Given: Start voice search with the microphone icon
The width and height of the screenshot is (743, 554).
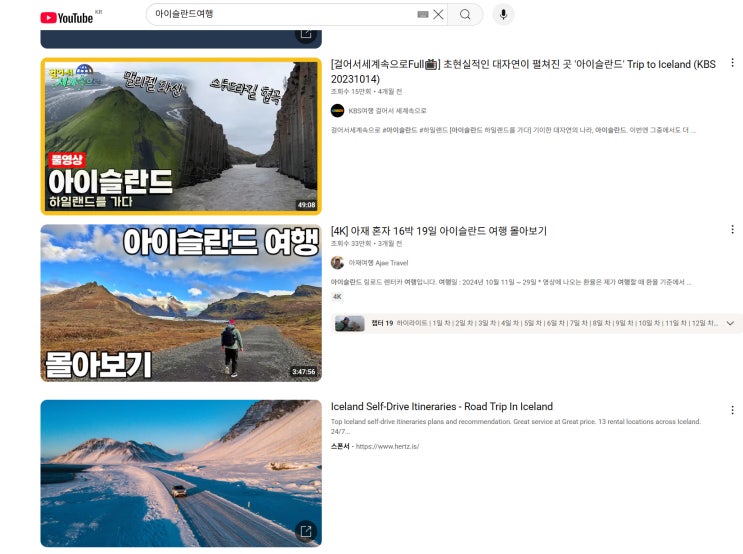Looking at the screenshot, I should click(503, 14).
